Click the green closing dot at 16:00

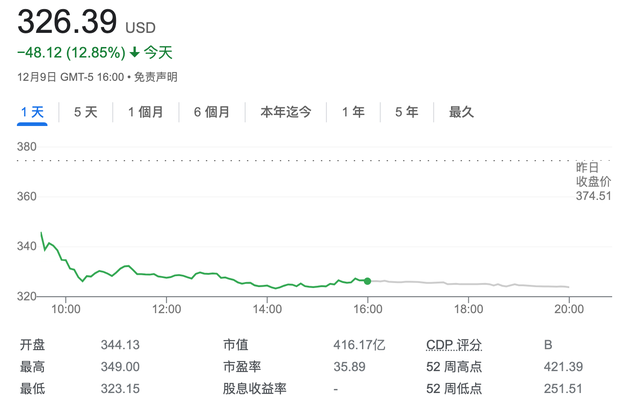(368, 281)
